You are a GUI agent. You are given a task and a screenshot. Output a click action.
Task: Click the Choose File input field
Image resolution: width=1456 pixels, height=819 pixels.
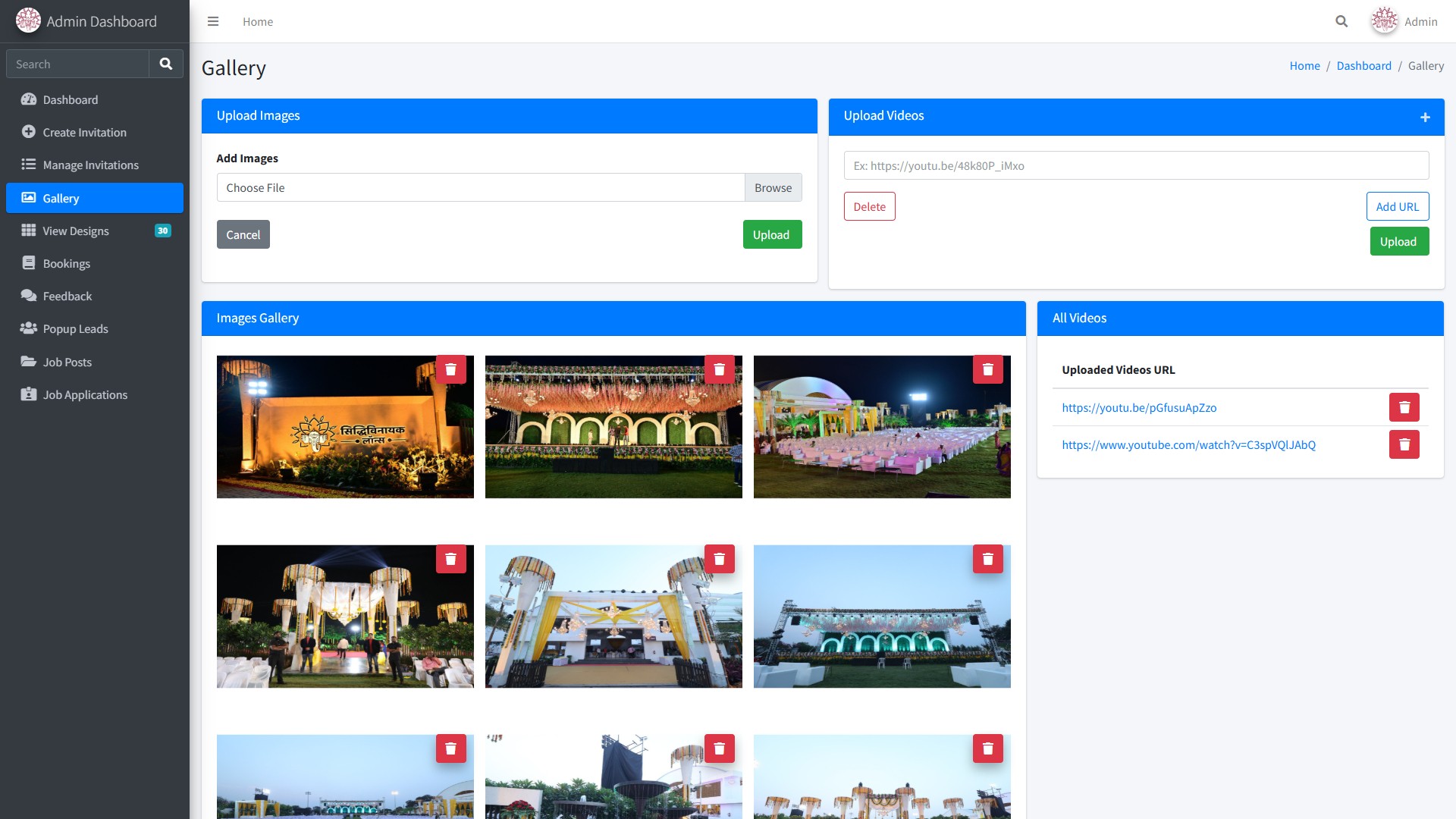481,187
